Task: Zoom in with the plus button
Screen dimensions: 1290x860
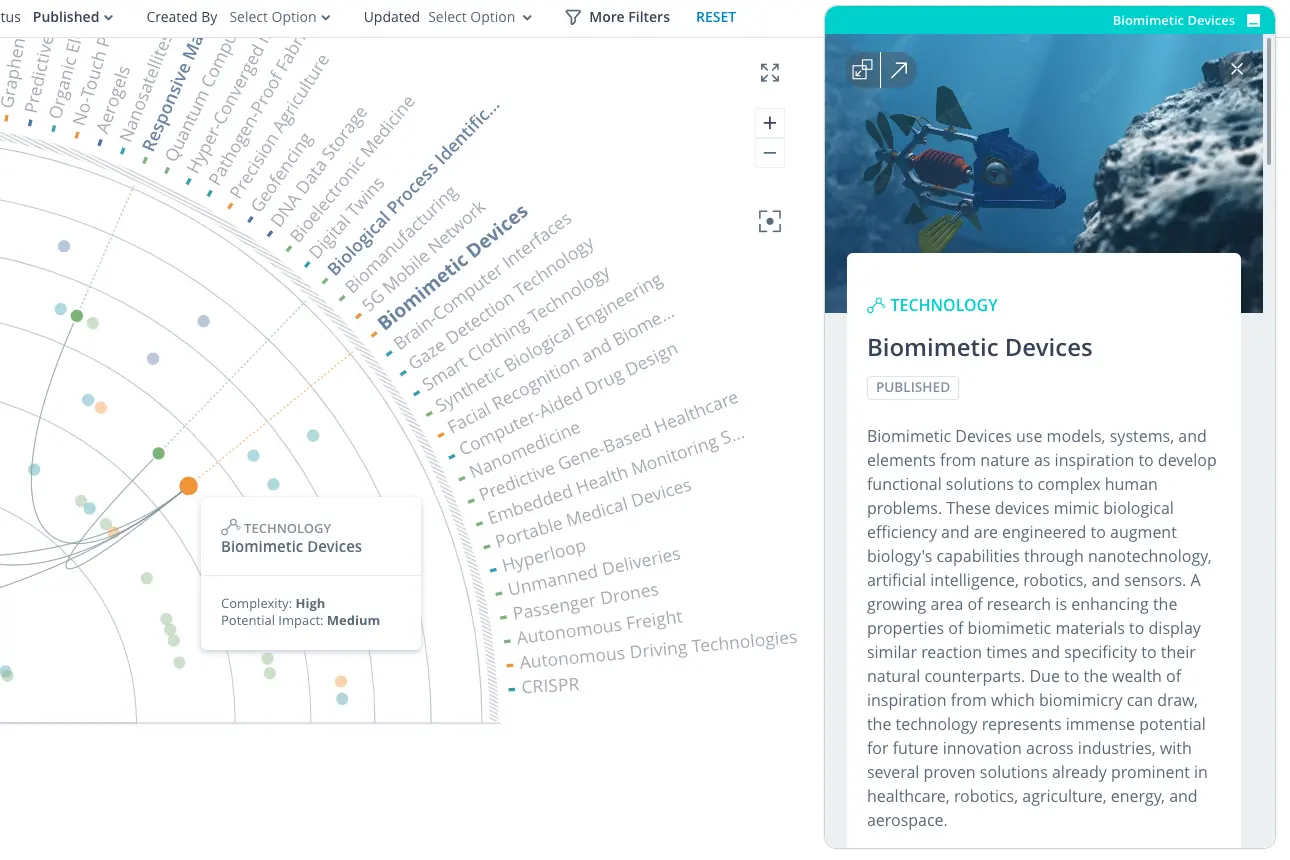Action: pyautogui.click(x=770, y=123)
